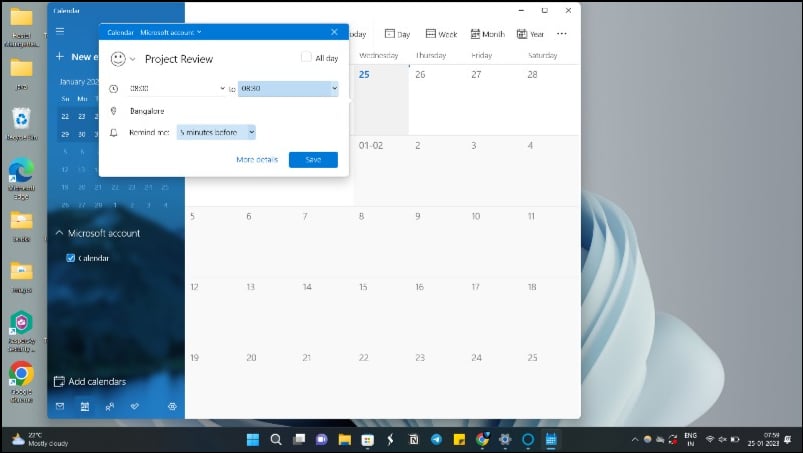
Task: Open weather widget on taskbar
Action: pyautogui.click(x=40, y=440)
